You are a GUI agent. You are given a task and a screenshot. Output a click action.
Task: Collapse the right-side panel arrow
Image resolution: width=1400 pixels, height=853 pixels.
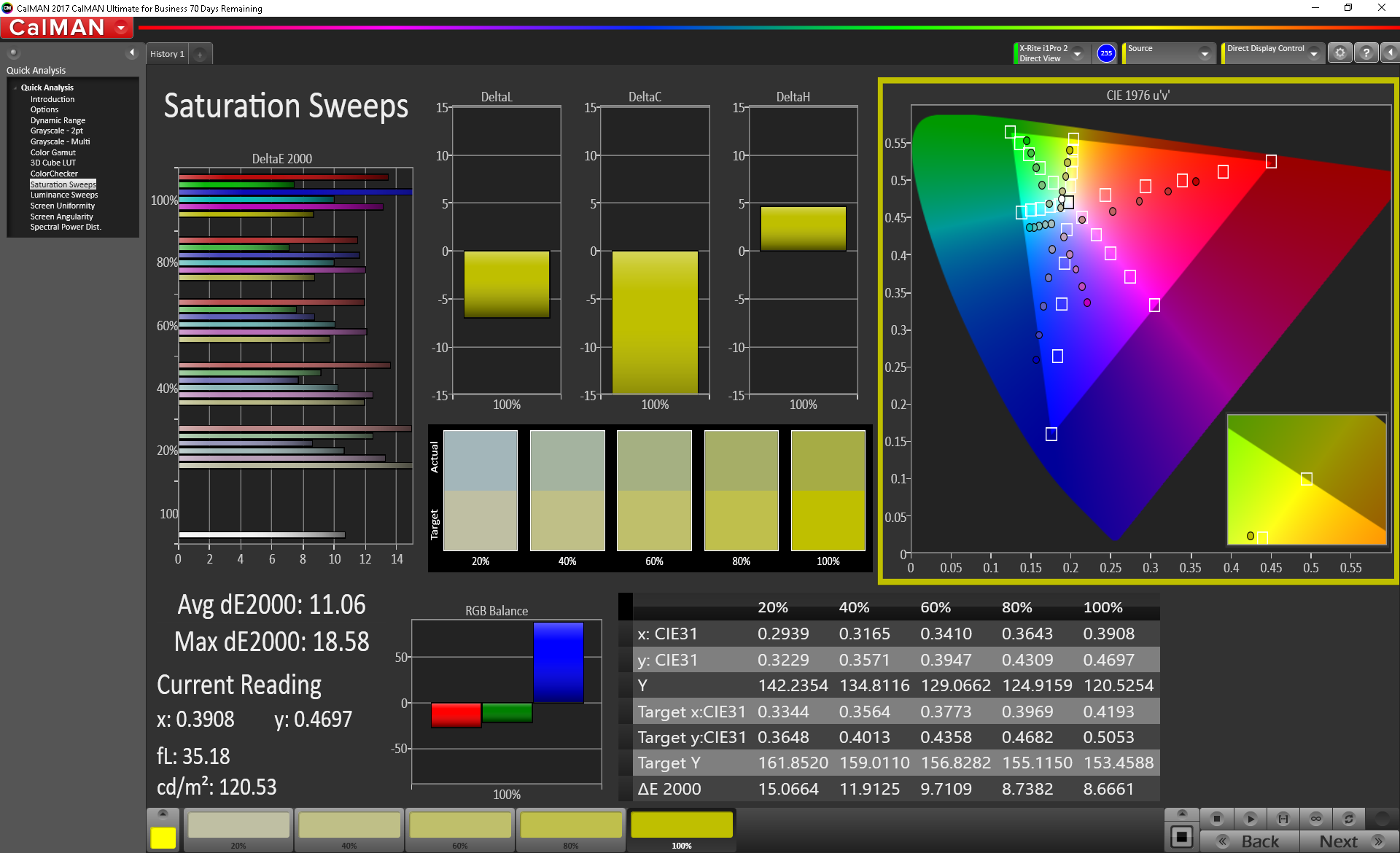[x=1390, y=53]
